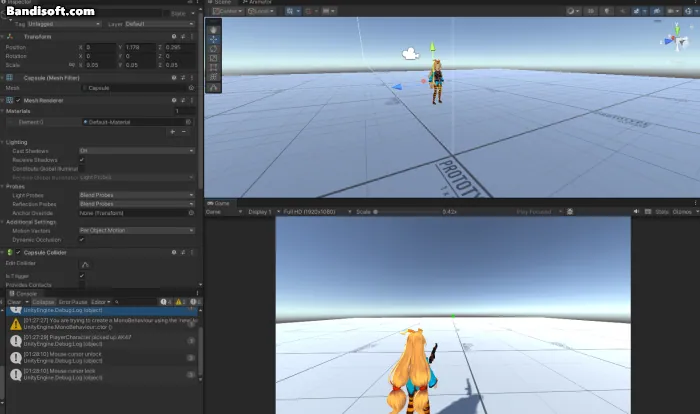The height and width of the screenshot is (414, 700).
Task: Open Motion Vectors dropdown
Action: pos(137,230)
